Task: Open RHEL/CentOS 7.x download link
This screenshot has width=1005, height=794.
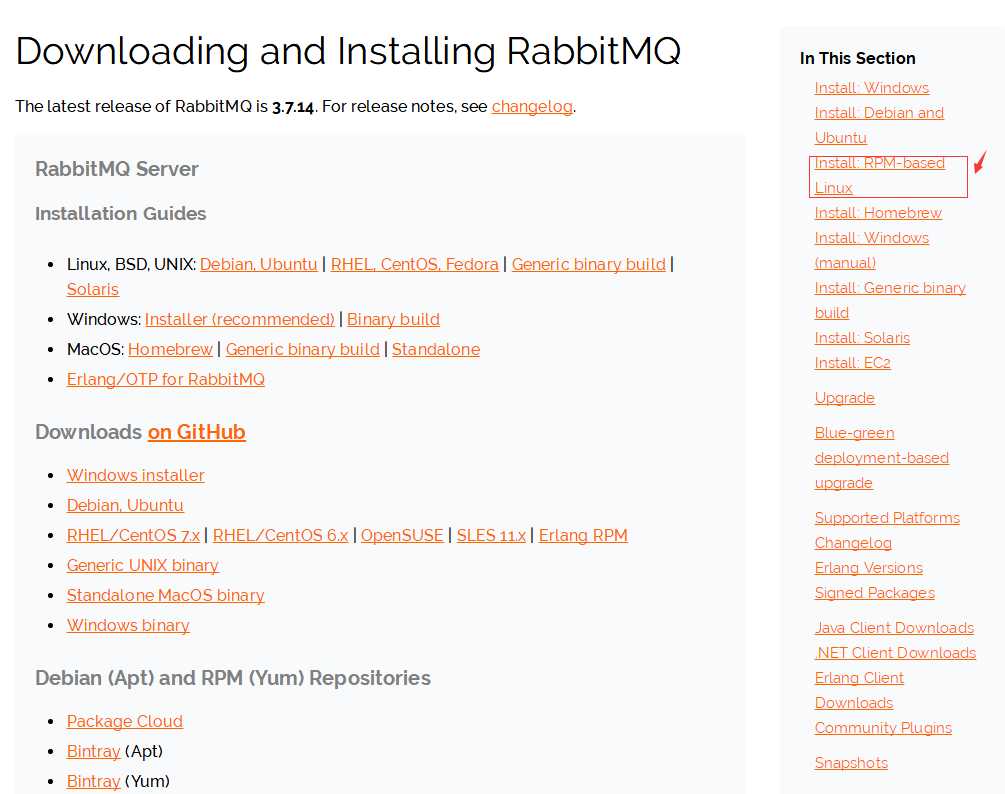Action: (133, 535)
